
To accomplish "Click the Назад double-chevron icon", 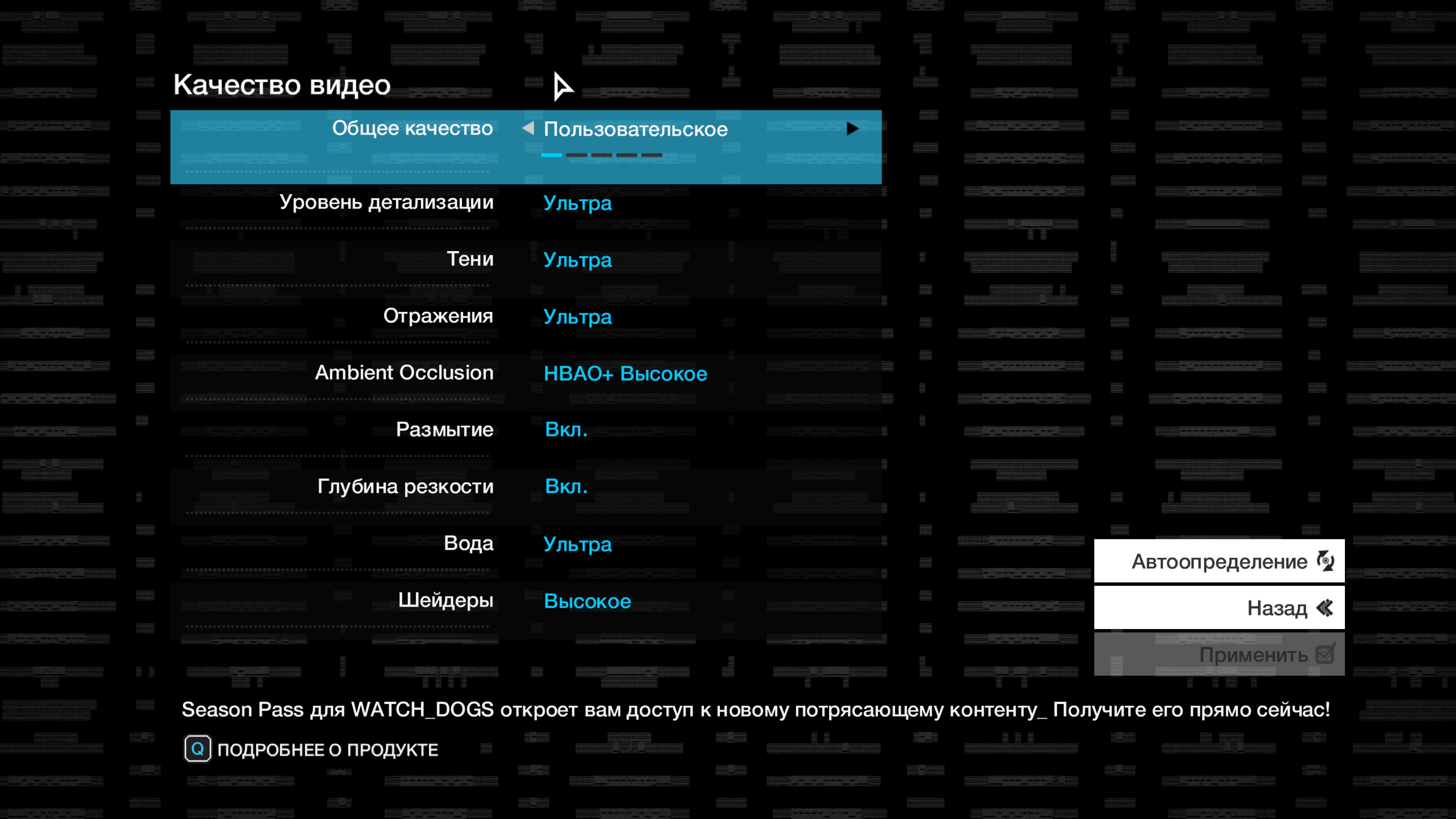I will click(1325, 608).
